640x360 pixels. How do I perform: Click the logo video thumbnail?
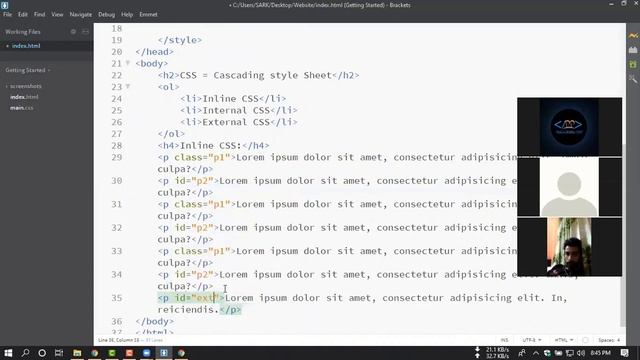(x=569, y=127)
